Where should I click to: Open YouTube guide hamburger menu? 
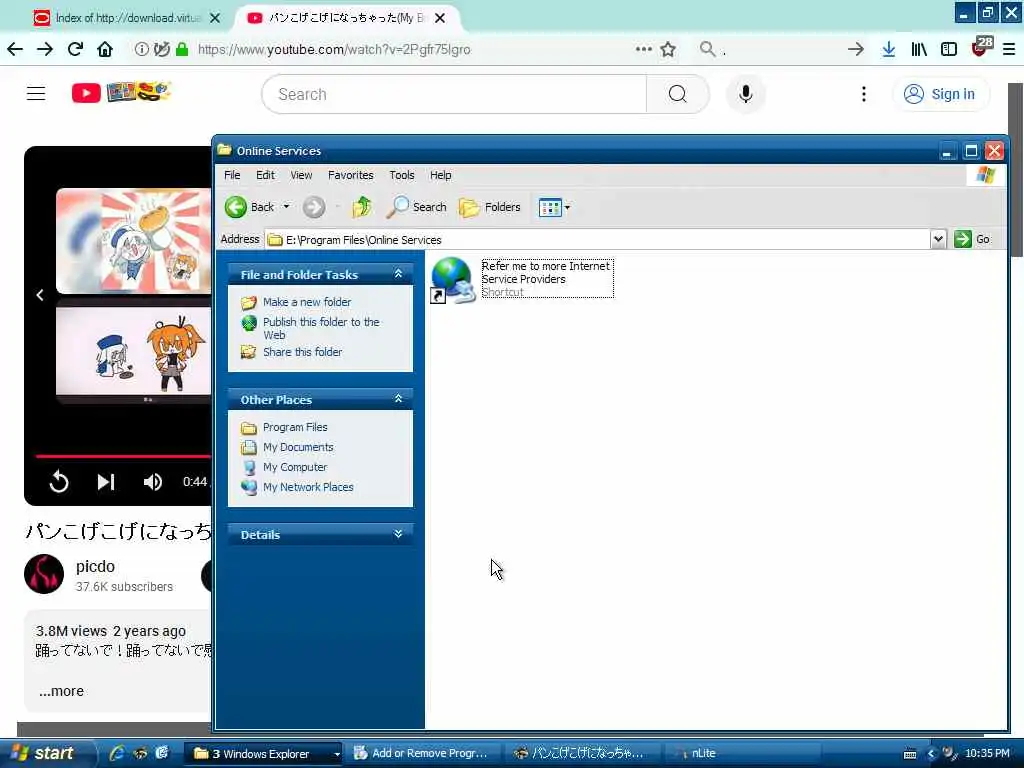coord(36,94)
